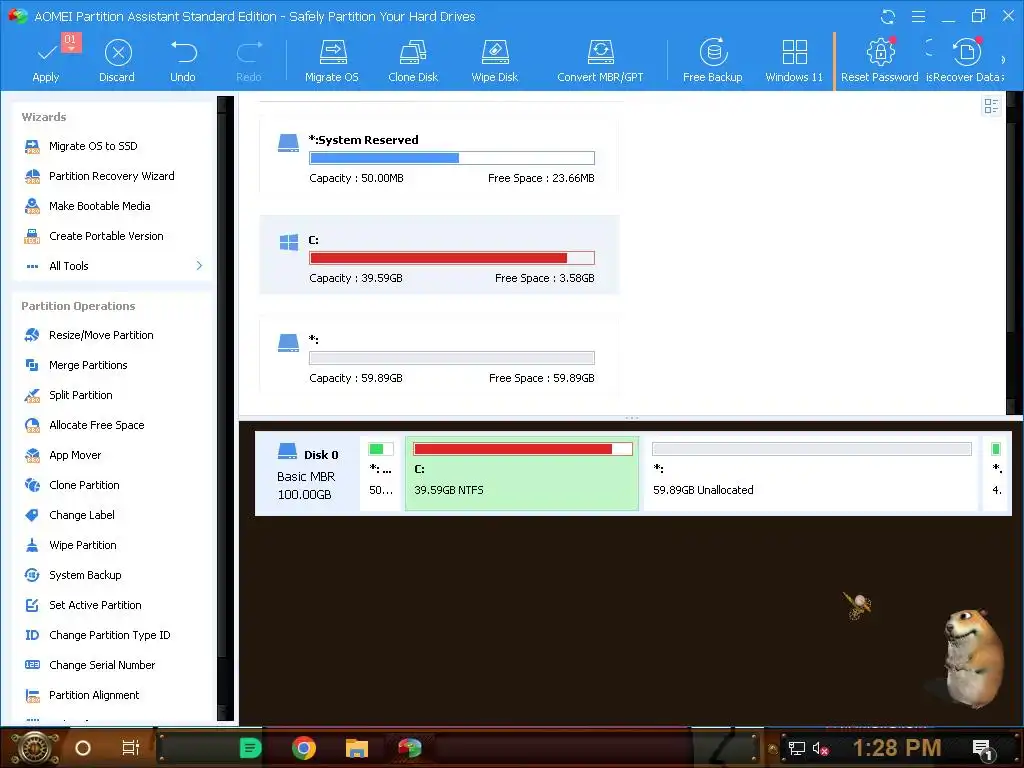Open the Migrate OS tool
This screenshot has height=768, width=1024.
click(332, 60)
